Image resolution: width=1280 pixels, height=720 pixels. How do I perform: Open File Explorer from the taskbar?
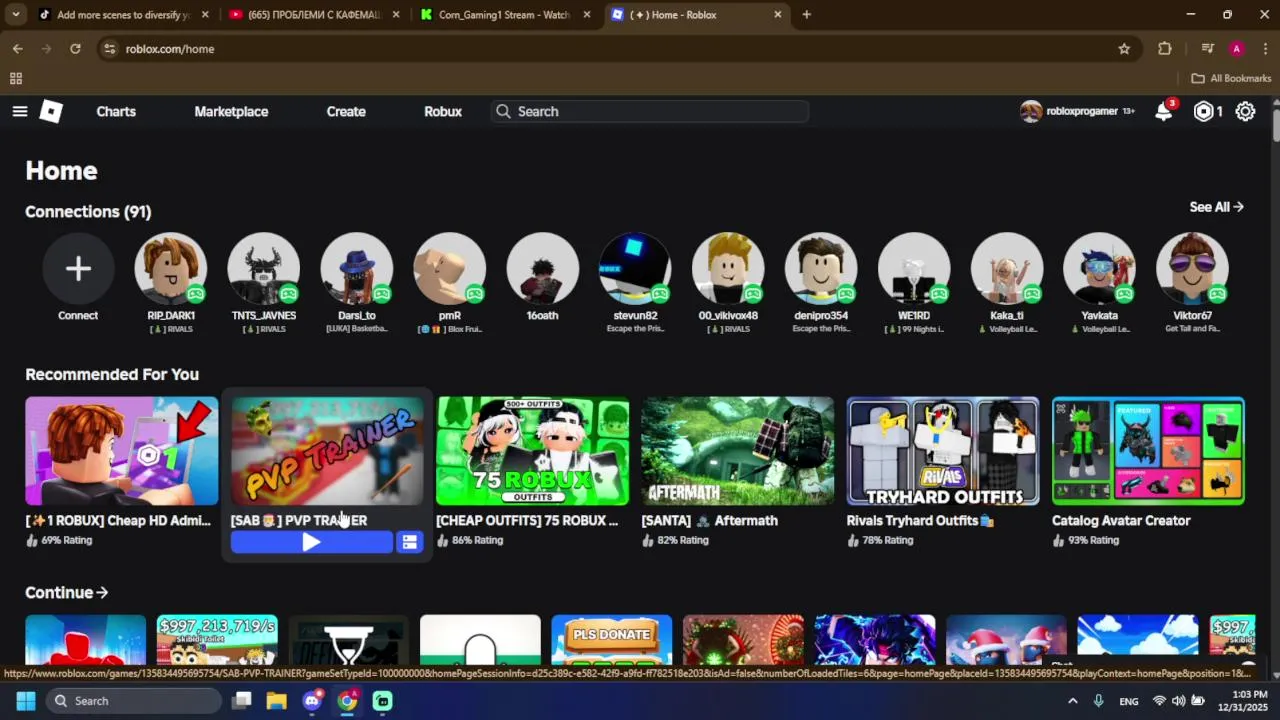276,701
